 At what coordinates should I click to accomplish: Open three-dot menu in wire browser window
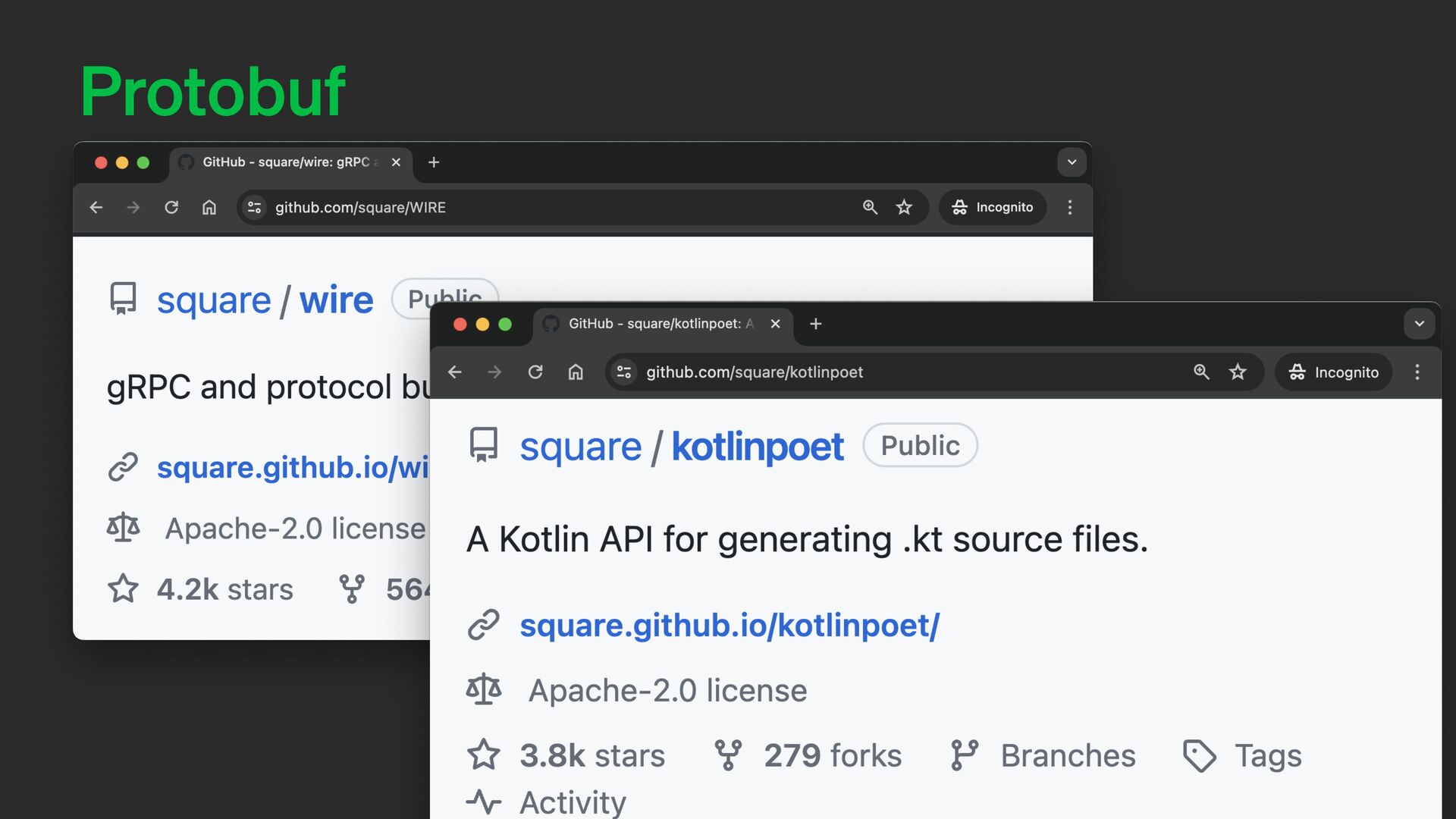point(1069,207)
